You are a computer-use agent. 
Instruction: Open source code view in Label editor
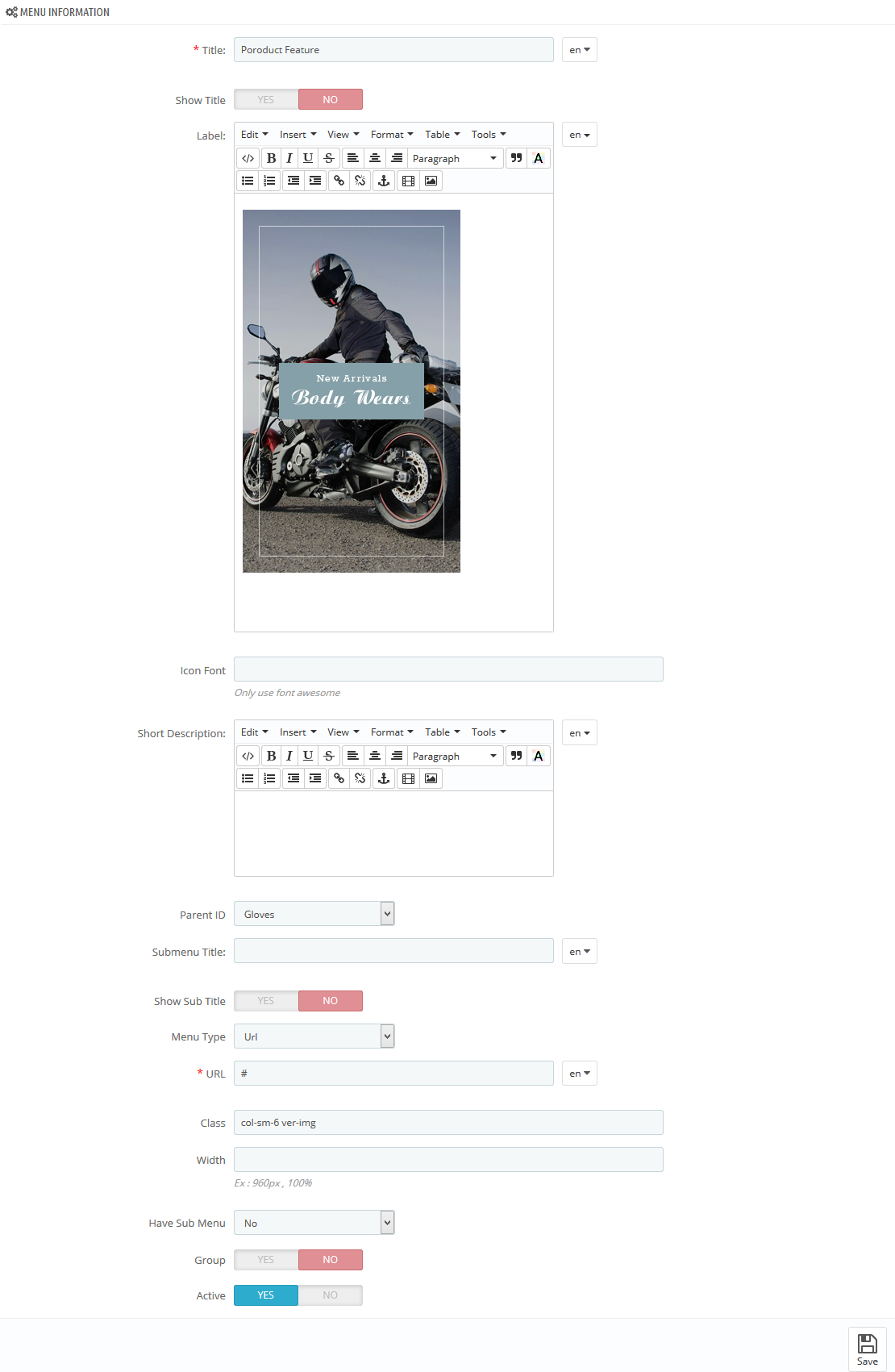[x=248, y=158]
